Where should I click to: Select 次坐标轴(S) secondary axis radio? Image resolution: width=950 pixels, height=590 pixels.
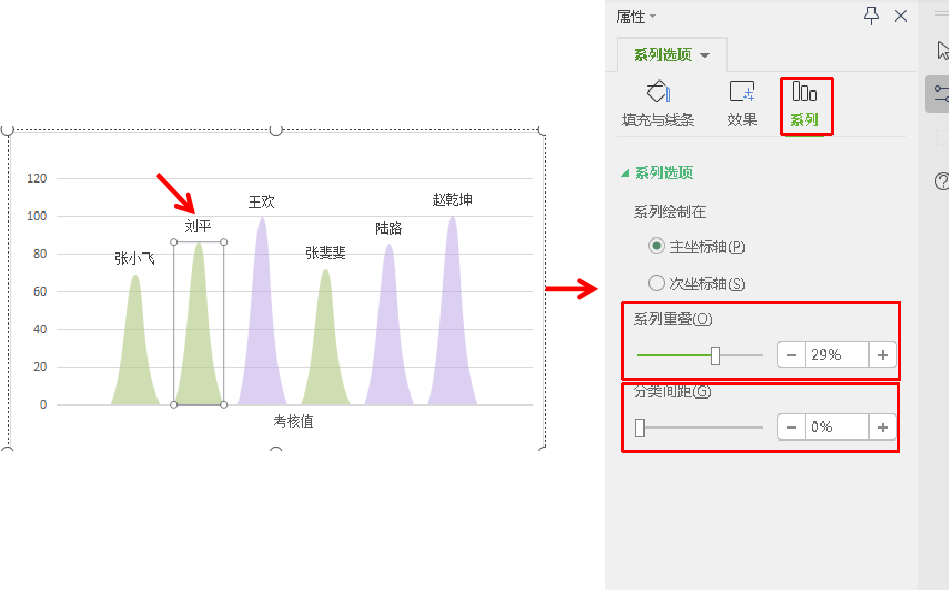[656, 283]
